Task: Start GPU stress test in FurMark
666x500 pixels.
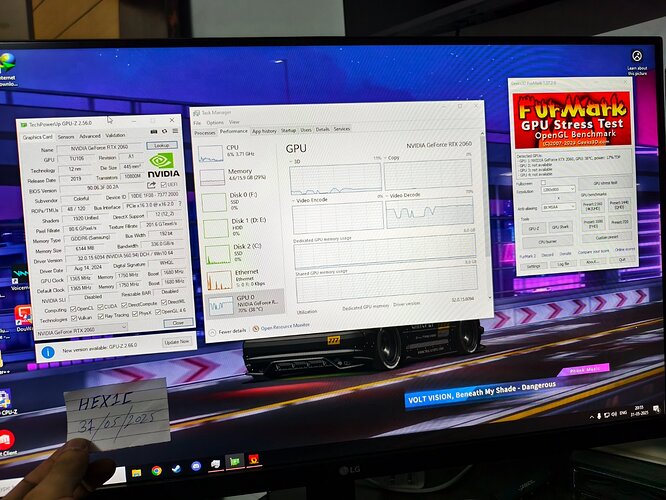Action: tap(605, 183)
